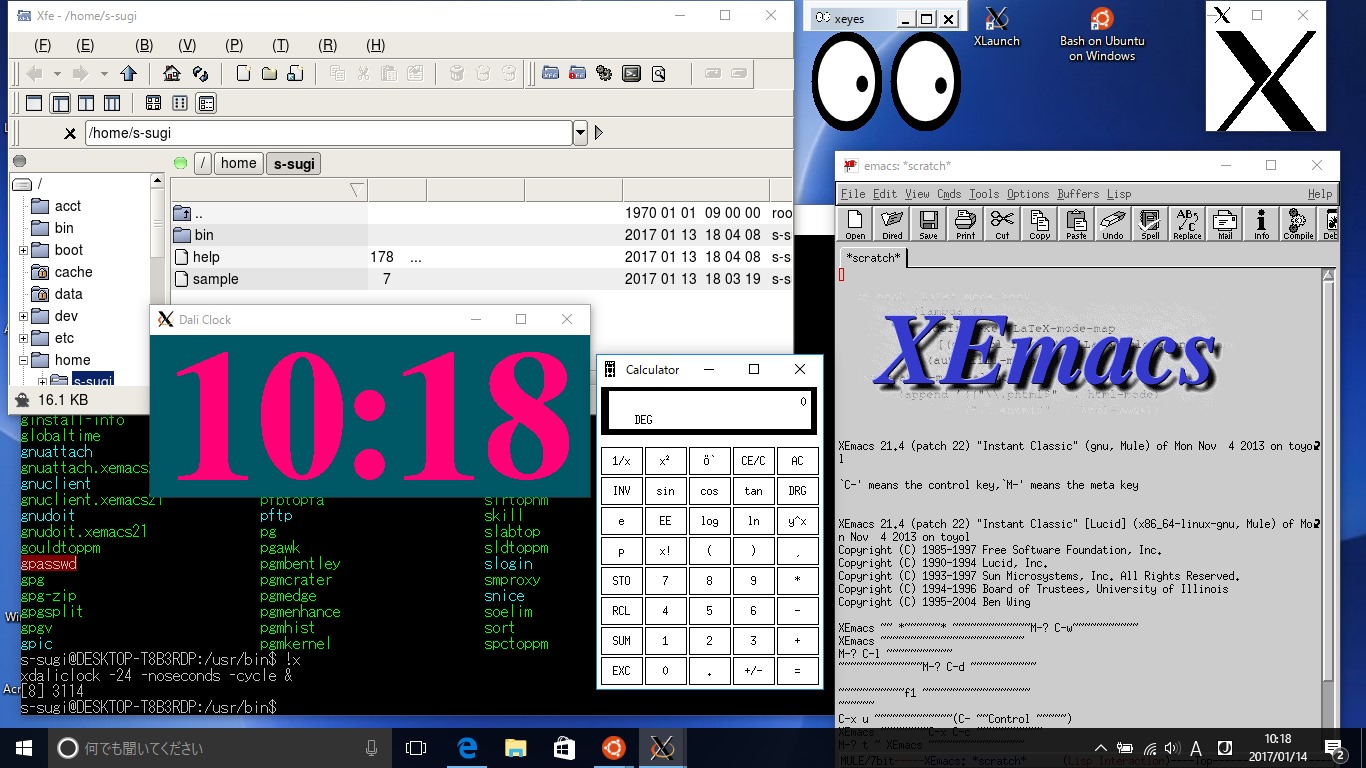1366x768 pixels.
Task: Click the Mail icon in XEmacs
Action: [1225, 224]
